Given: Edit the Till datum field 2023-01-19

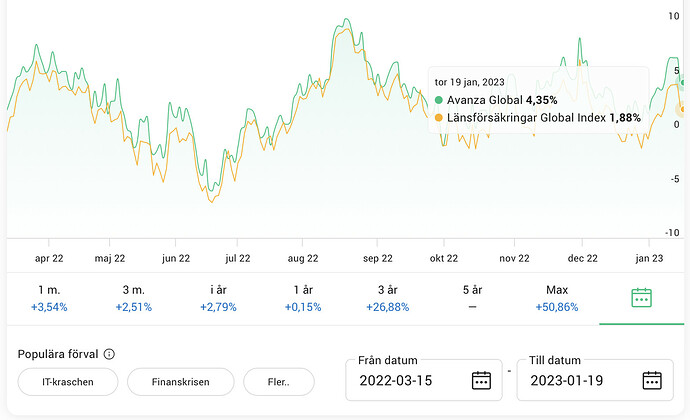Looking at the screenshot, I should (x=595, y=380).
